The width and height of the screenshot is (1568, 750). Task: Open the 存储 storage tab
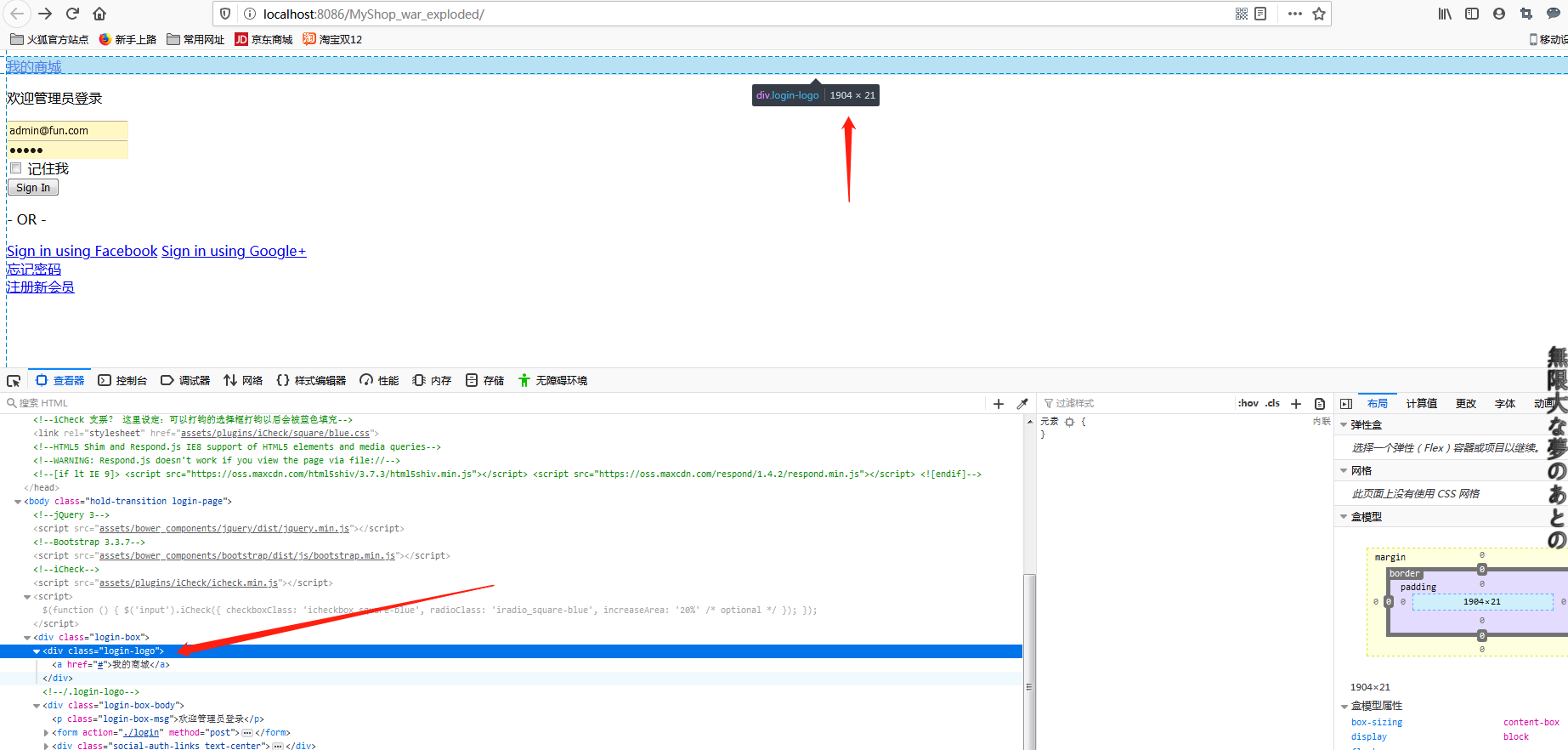coord(484,380)
